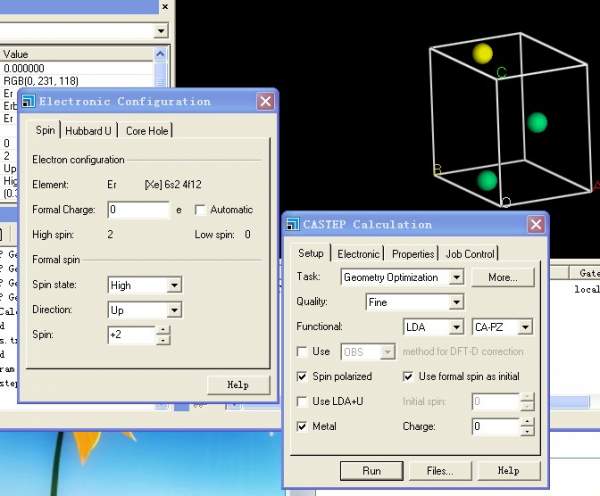Open the LDA functional dropdown

(x=456, y=327)
